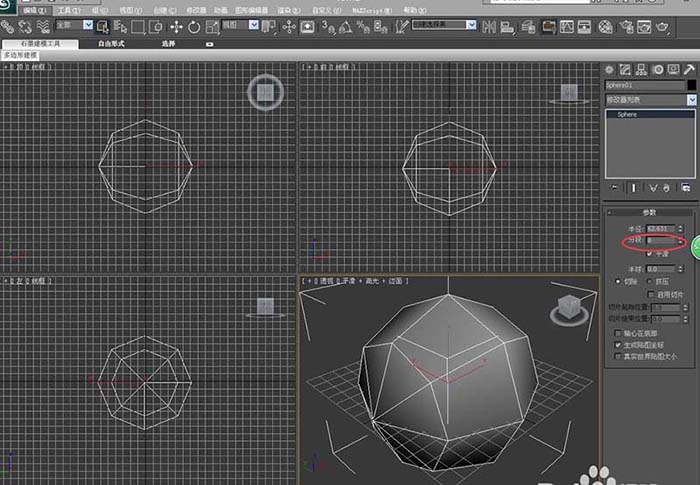
Task: Click the Pin Stack icon
Action: [615, 188]
